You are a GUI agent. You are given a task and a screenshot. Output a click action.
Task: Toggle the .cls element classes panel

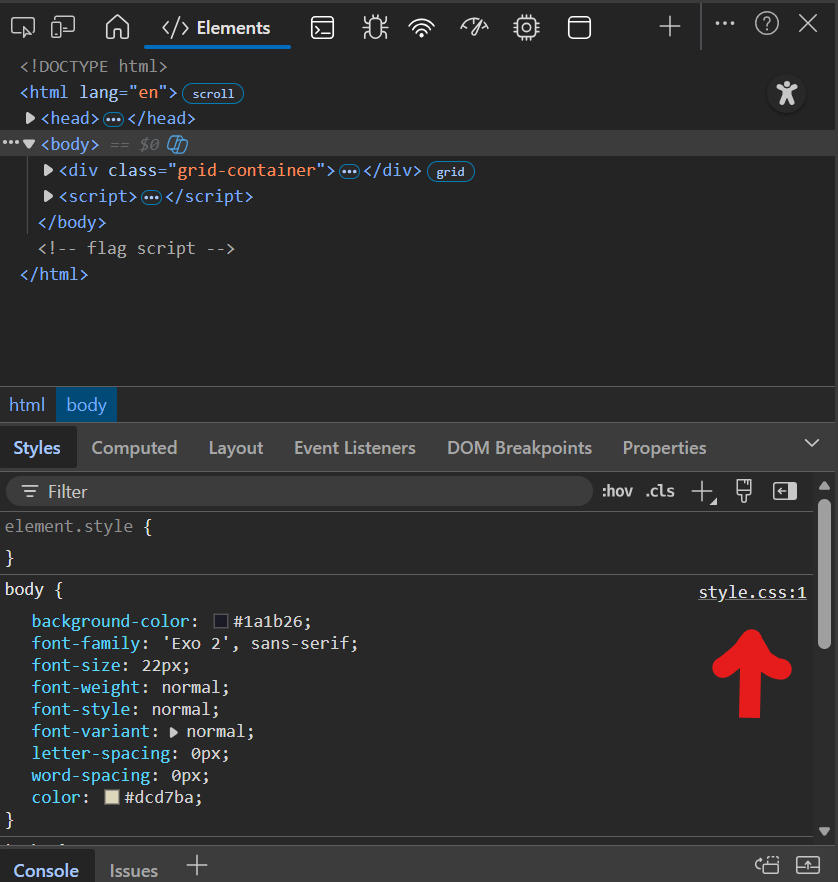pos(660,491)
